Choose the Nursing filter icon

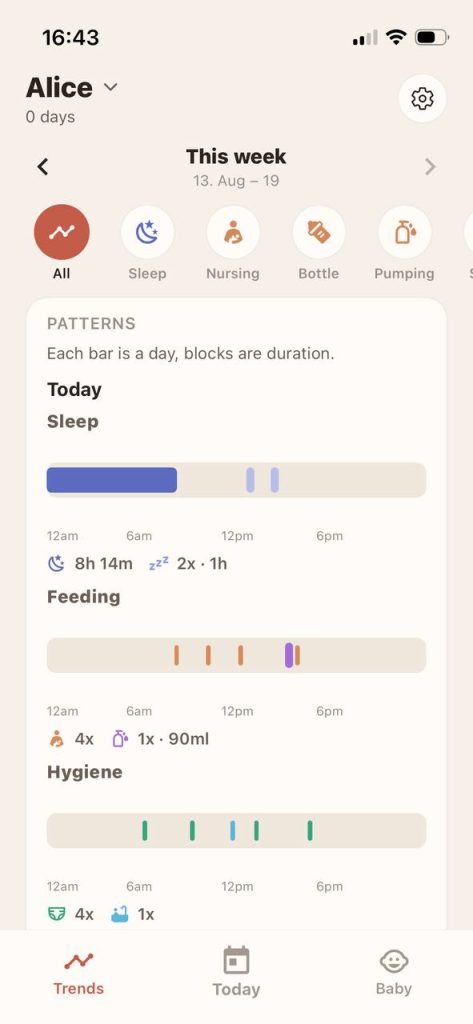[x=233, y=232]
